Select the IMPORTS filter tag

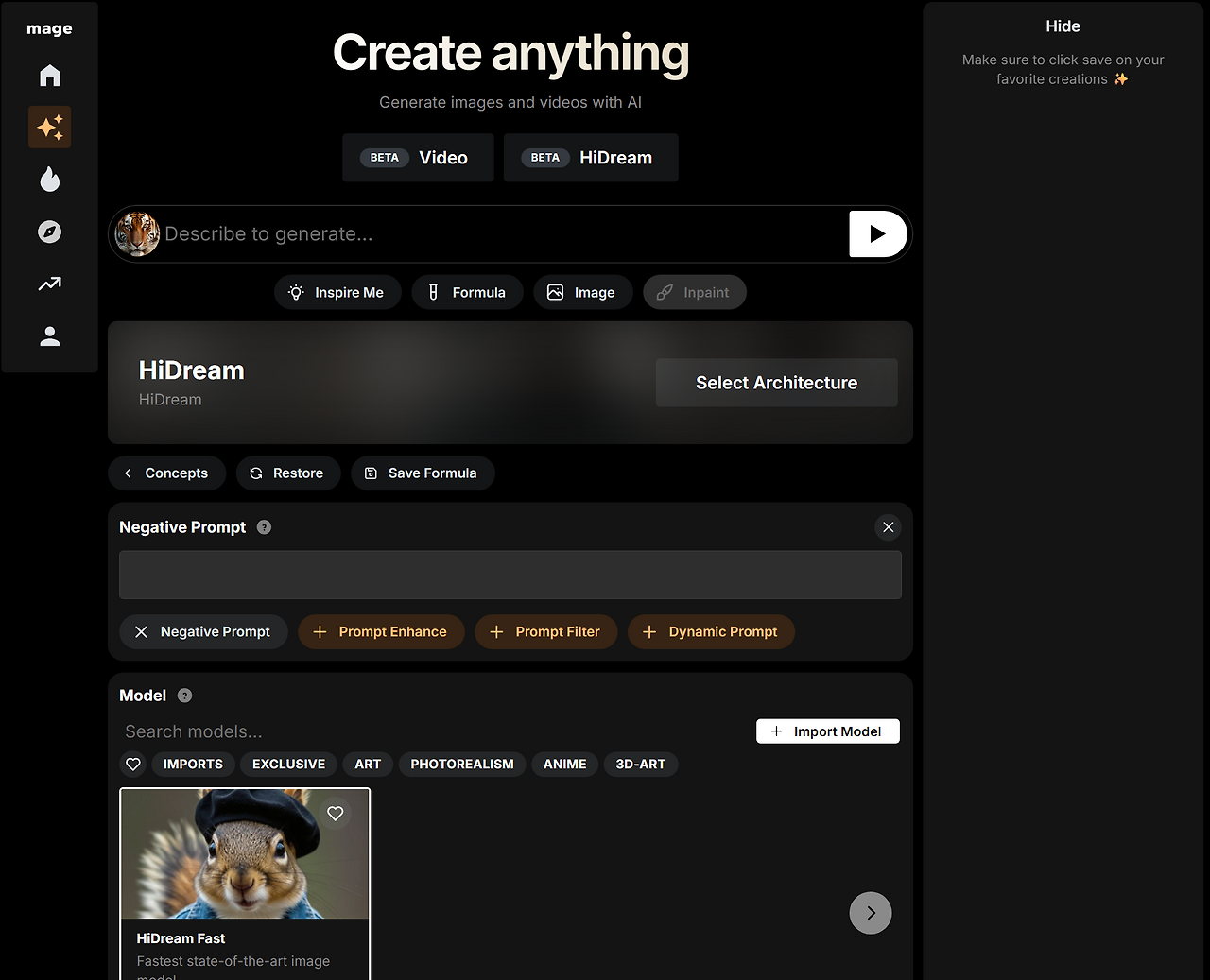point(193,765)
